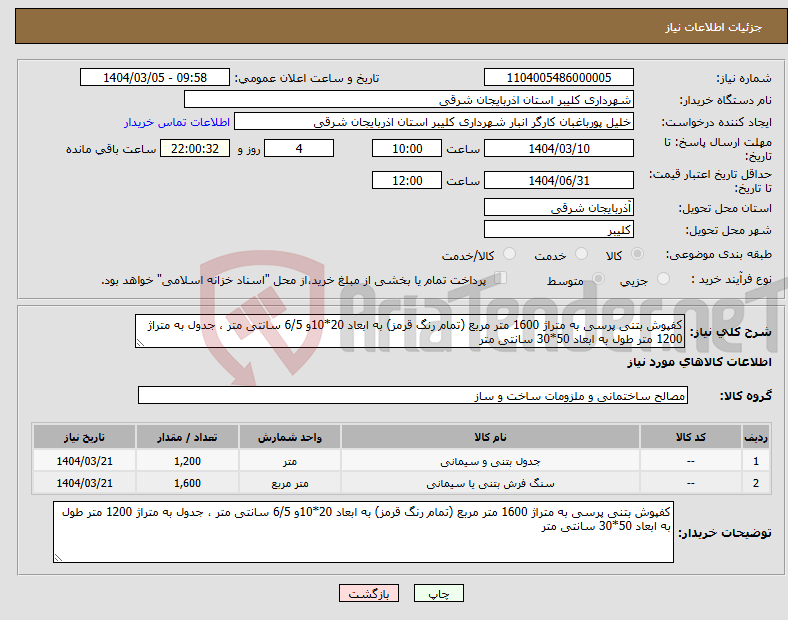Click the شهر محل تحویل field کلیبر

(558, 229)
